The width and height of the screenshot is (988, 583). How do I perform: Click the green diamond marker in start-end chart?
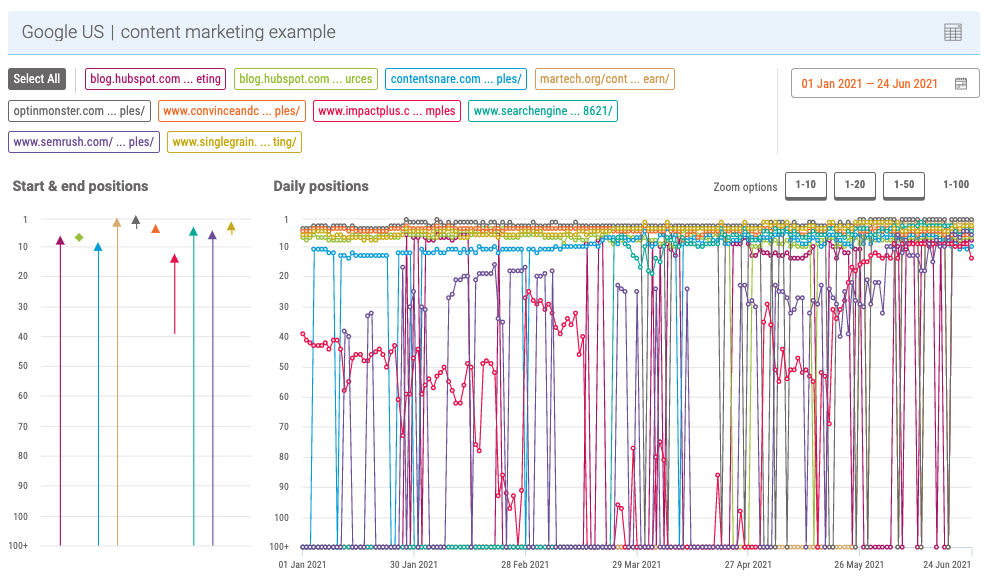click(79, 237)
